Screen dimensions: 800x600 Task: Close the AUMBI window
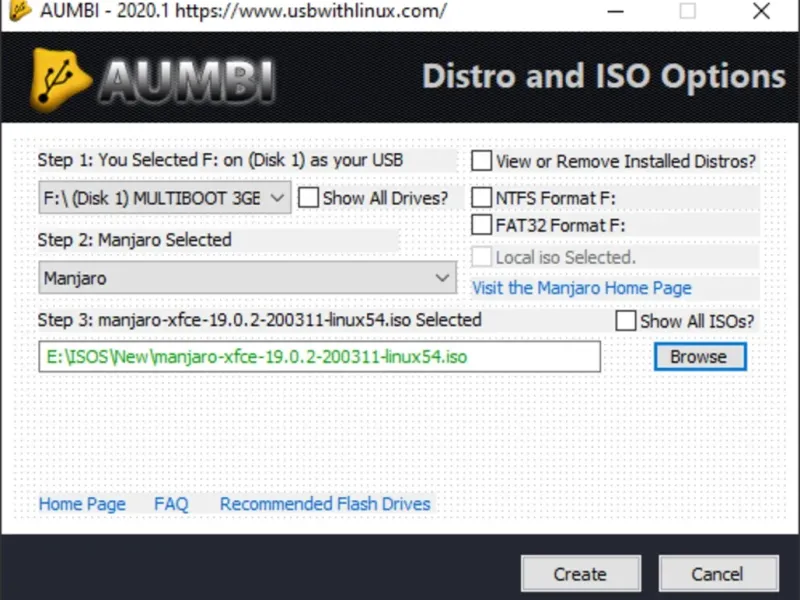pos(761,11)
